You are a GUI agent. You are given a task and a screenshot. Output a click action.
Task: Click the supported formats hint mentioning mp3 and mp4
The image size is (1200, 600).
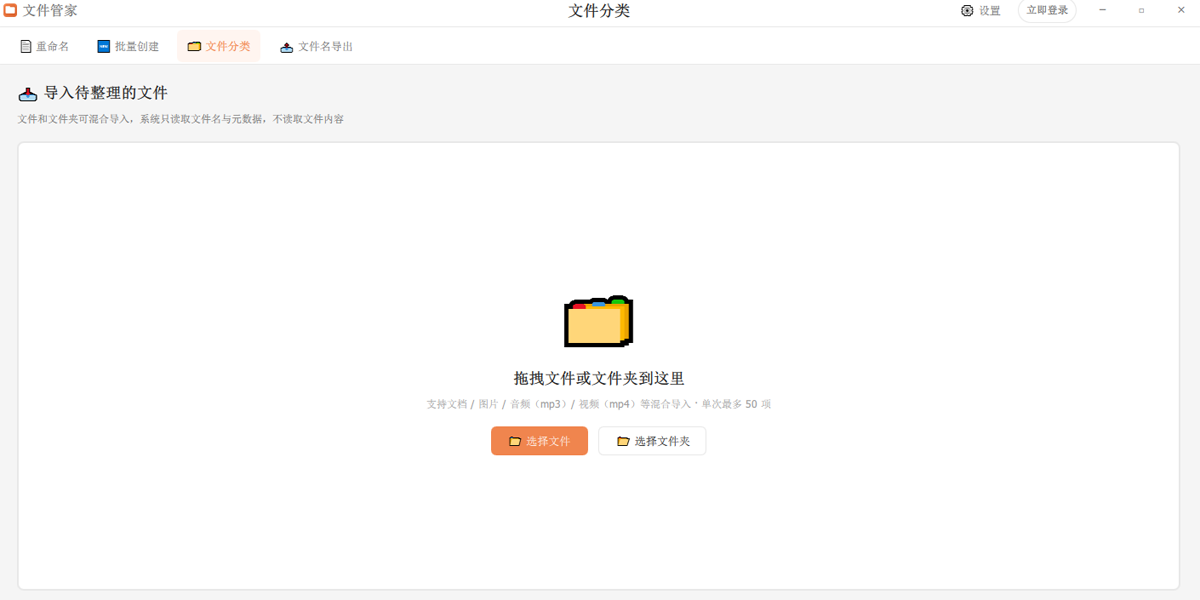(x=599, y=405)
